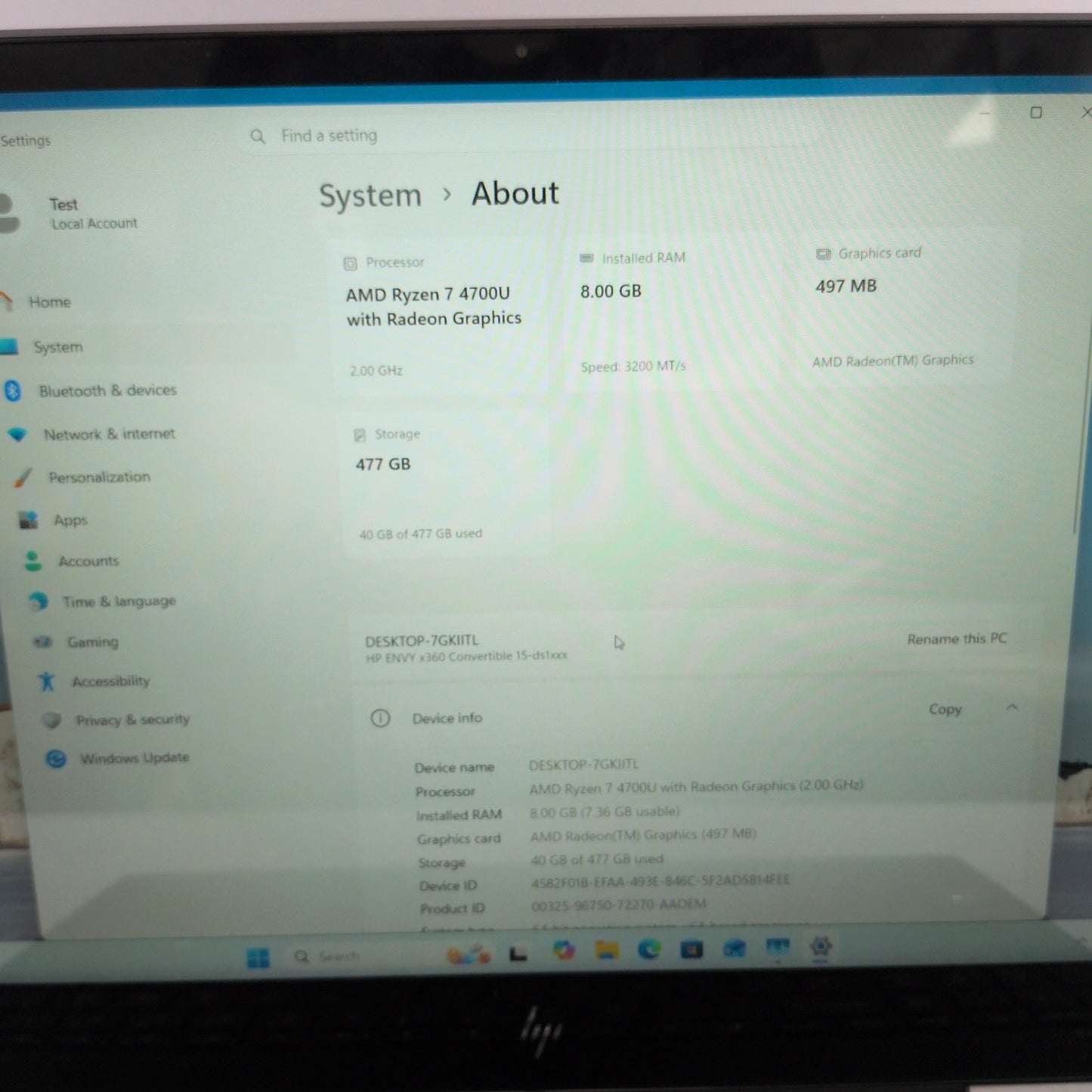
Task: Open Home in the Settings sidebar
Action: click(50, 302)
